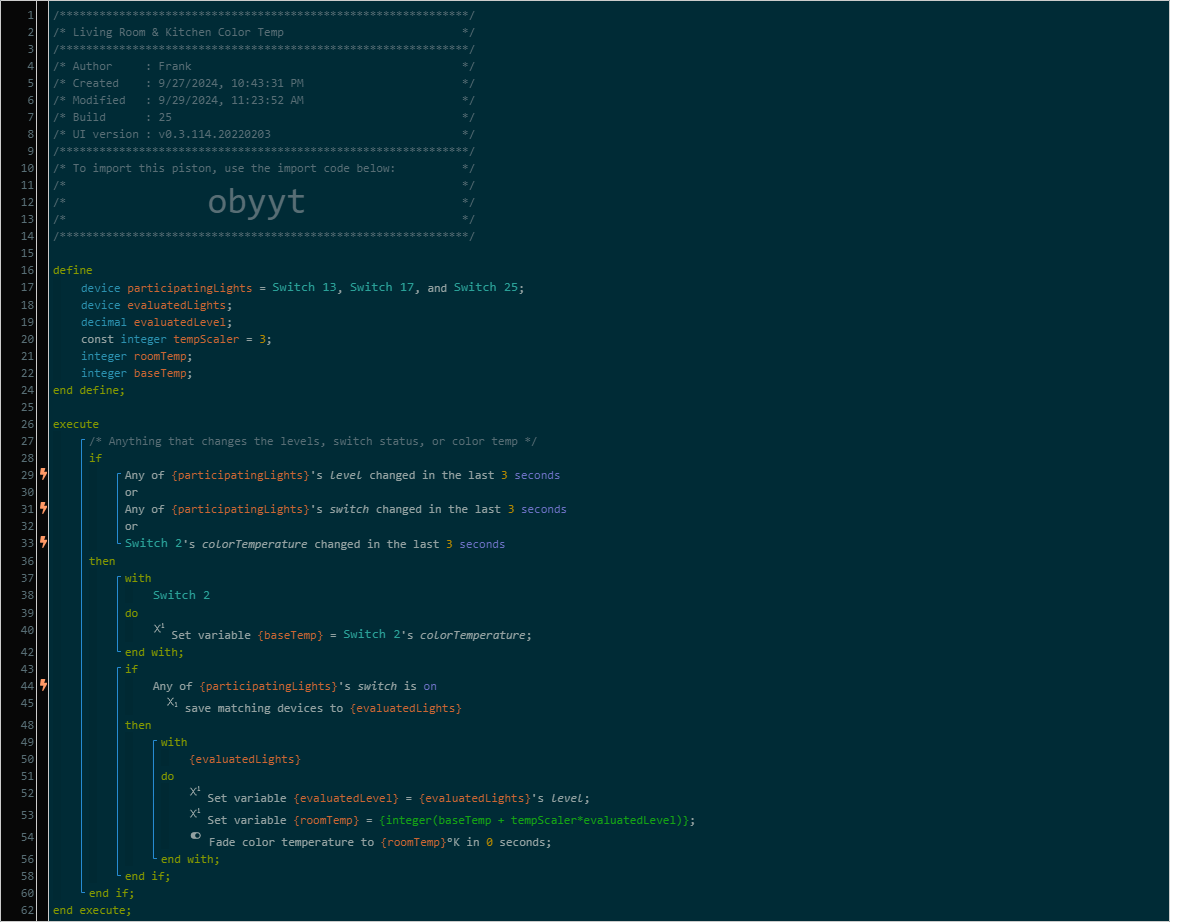The image size is (1178, 923).
Task: Click the if keyword on line 43
Action: click(131, 670)
